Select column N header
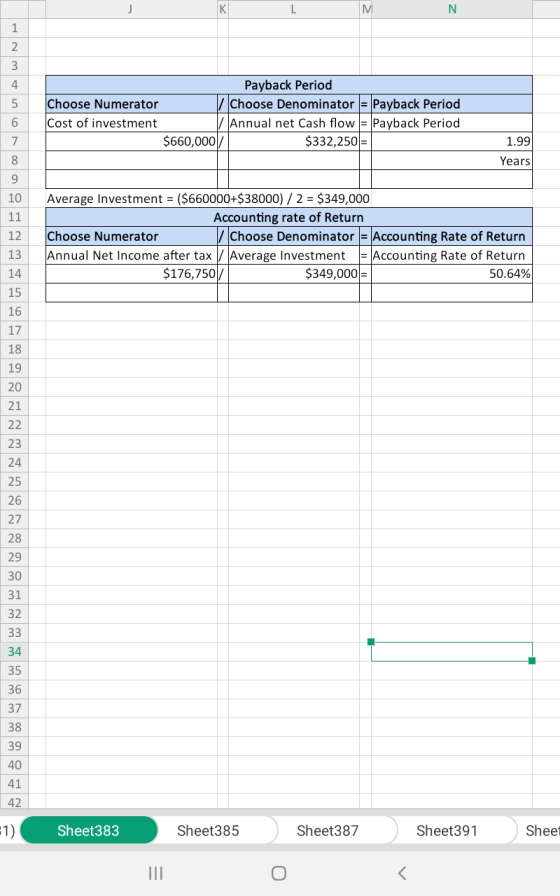Viewport: 560px width, 896px height. coord(452,9)
